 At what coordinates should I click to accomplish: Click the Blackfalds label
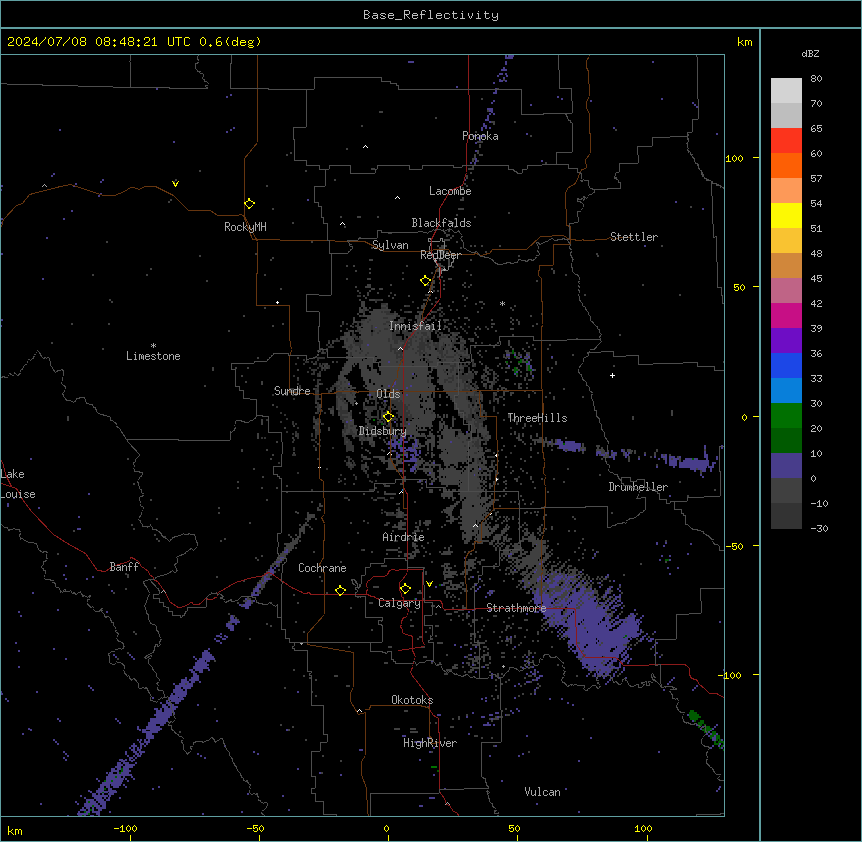point(441,223)
